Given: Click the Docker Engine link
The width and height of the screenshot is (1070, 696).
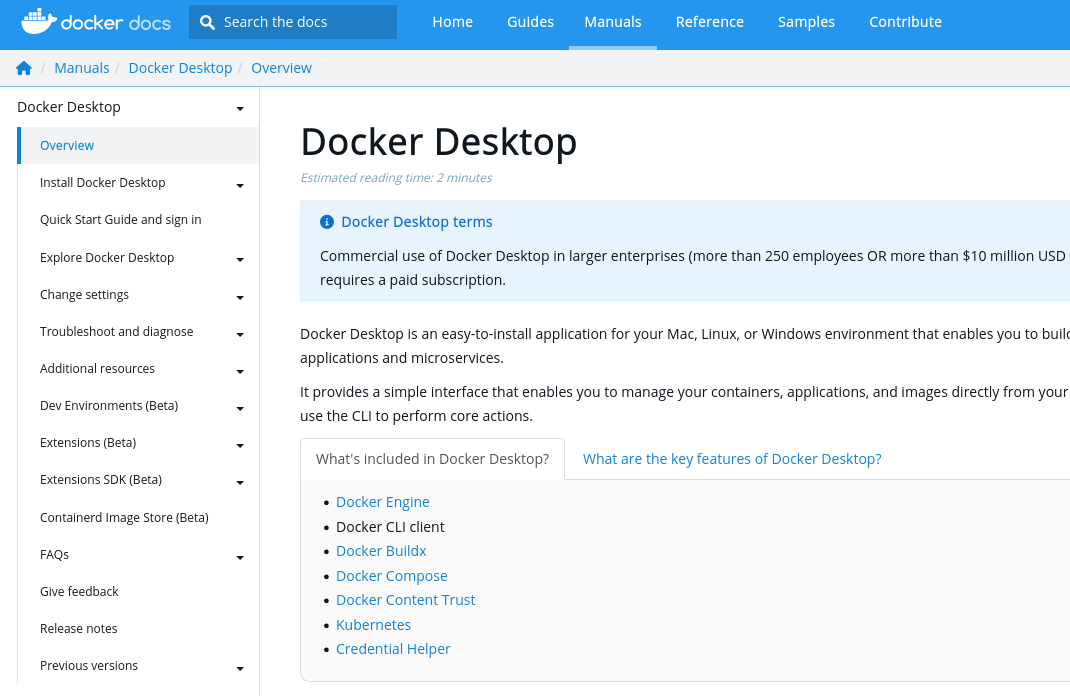Looking at the screenshot, I should (383, 501).
